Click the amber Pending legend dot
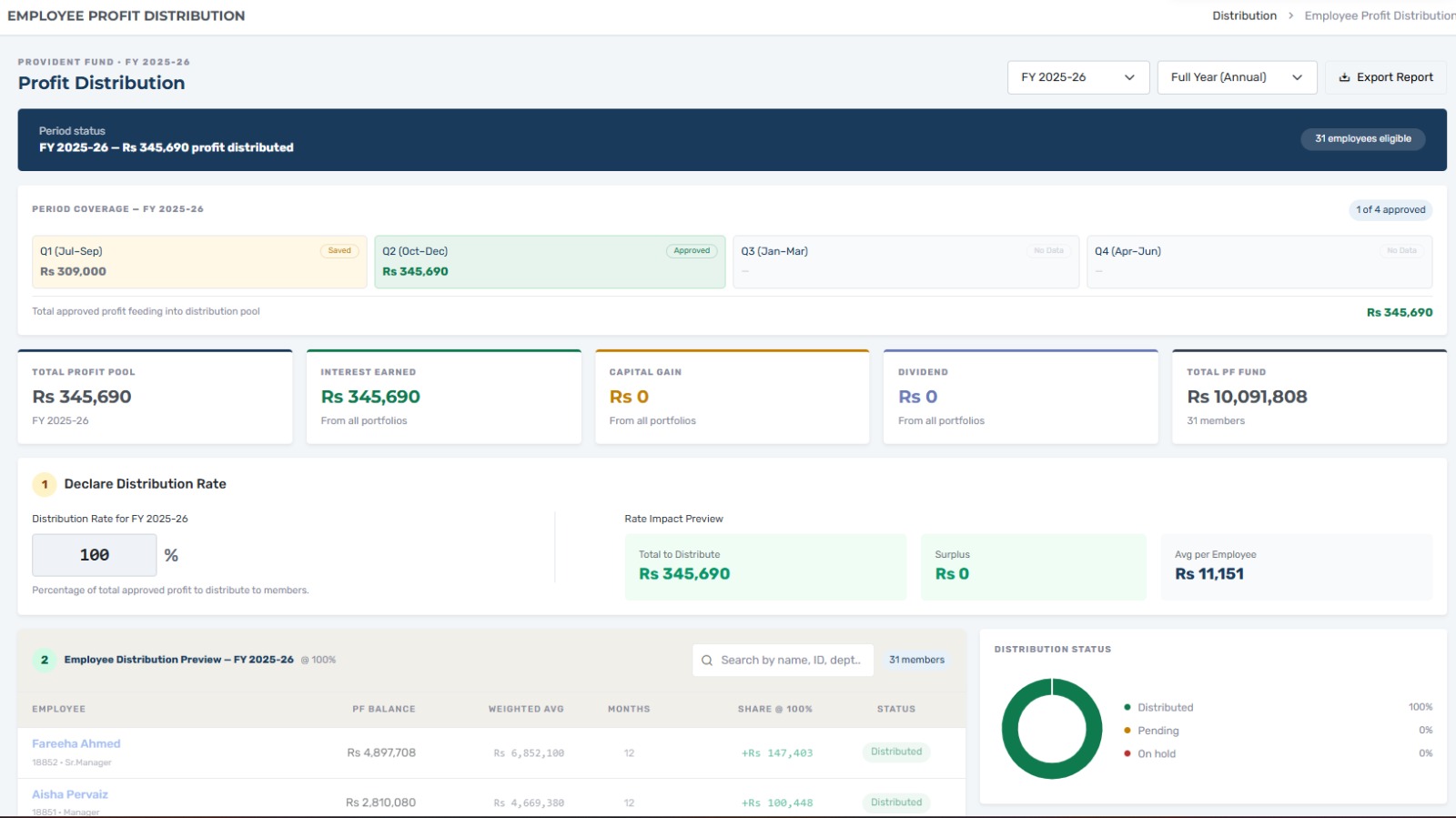 click(x=1127, y=731)
